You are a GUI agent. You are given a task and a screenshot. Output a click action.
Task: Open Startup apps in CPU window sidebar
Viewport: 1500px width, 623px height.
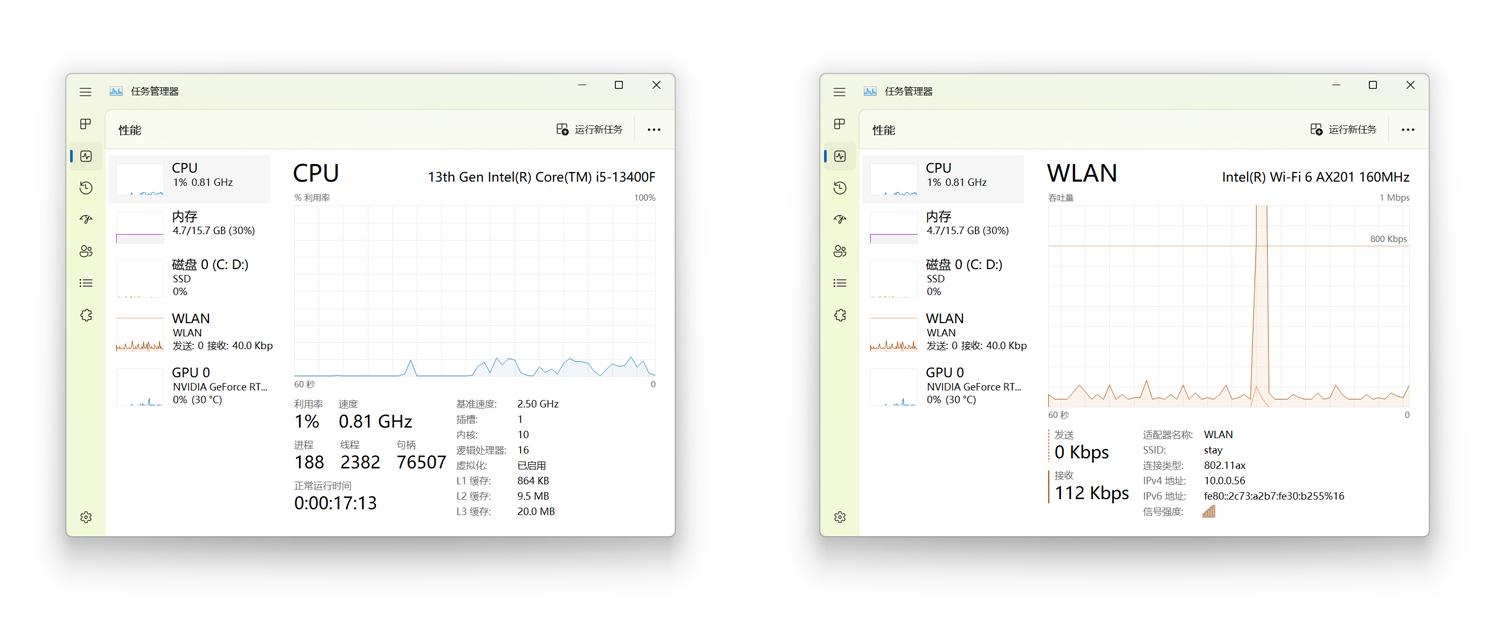(86, 220)
